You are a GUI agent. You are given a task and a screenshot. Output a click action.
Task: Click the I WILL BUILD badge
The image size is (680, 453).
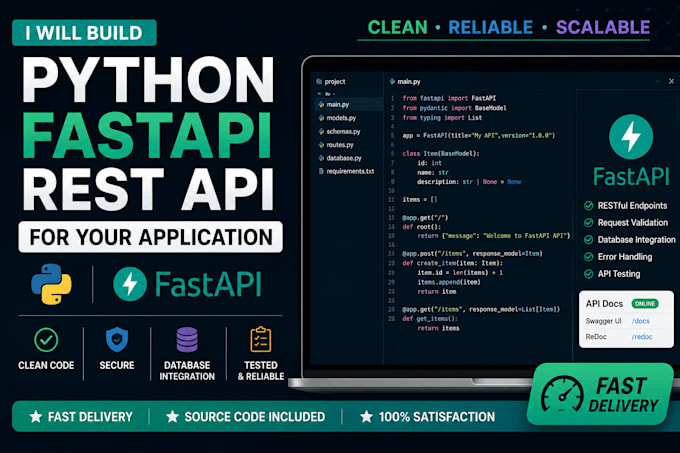click(84, 33)
